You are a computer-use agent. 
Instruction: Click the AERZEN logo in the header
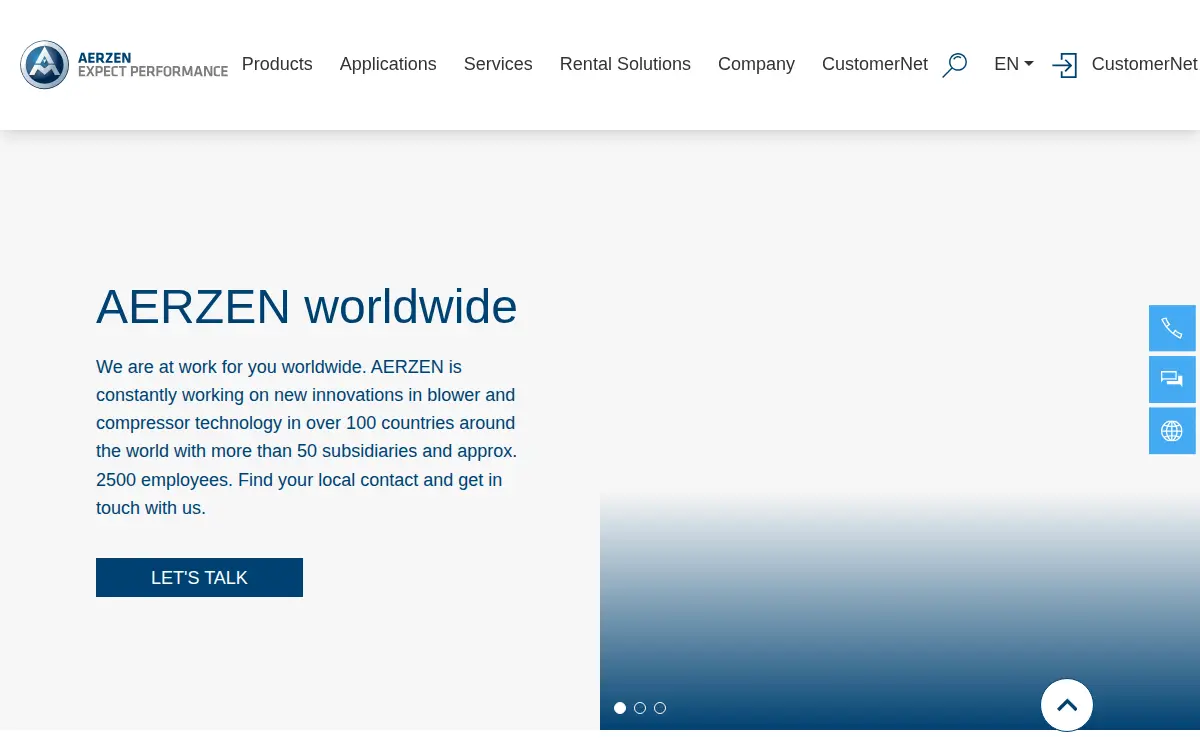click(124, 65)
